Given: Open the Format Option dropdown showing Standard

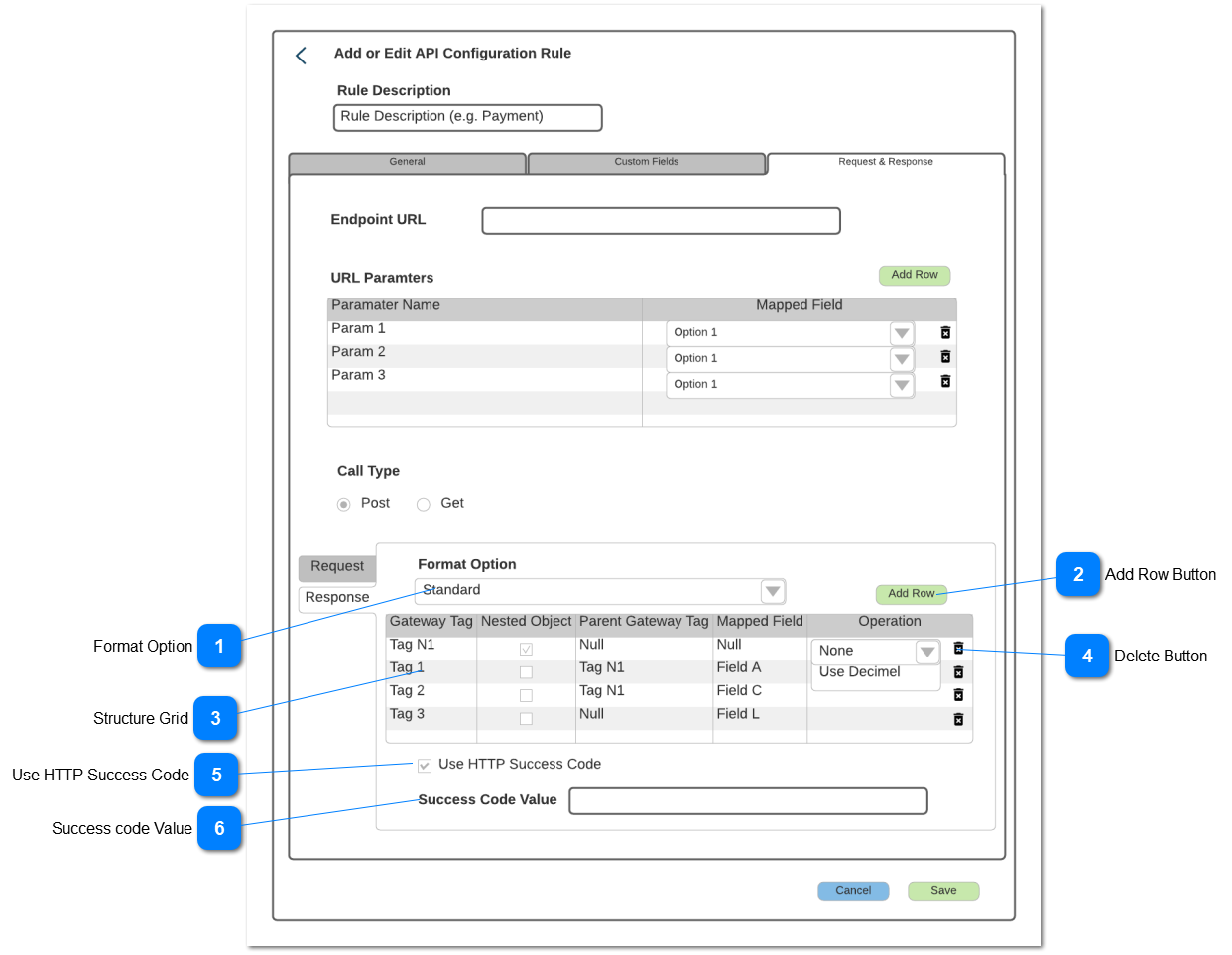Looking at the screenshot, I should [773, 590].
